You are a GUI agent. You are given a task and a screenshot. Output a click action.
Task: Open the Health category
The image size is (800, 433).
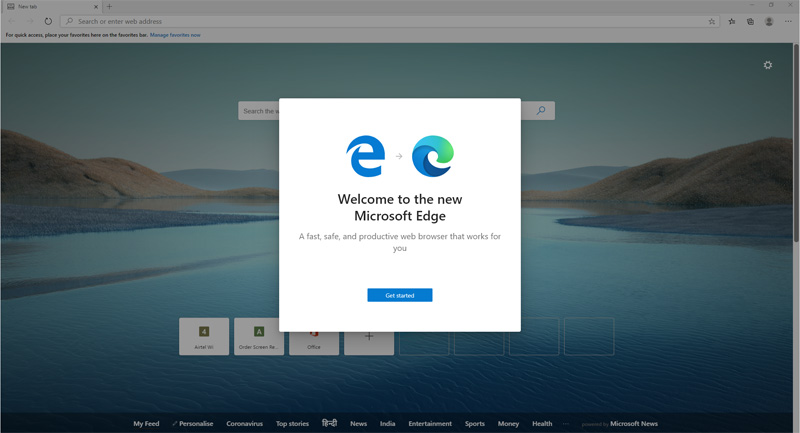(542, 424)
